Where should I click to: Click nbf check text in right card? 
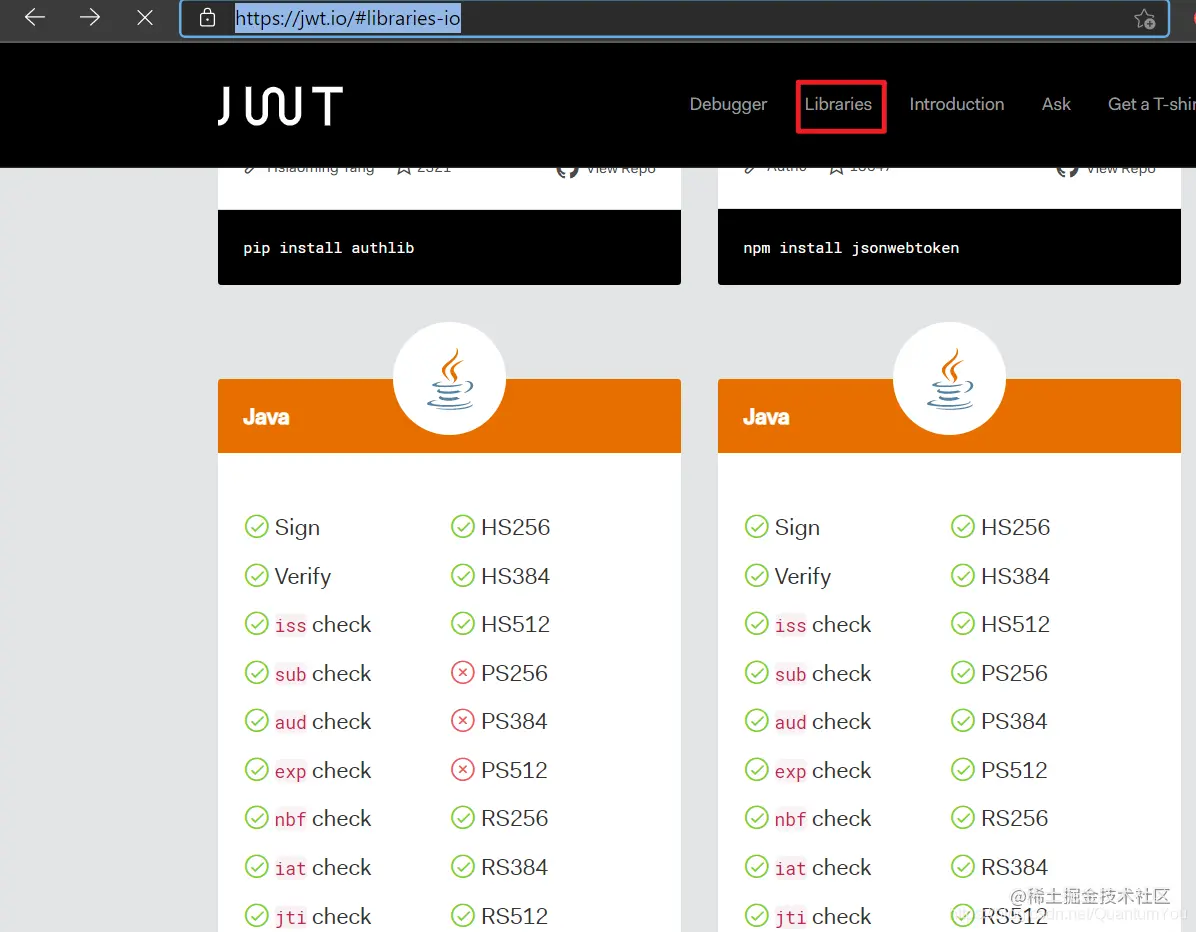coord(823,818)
